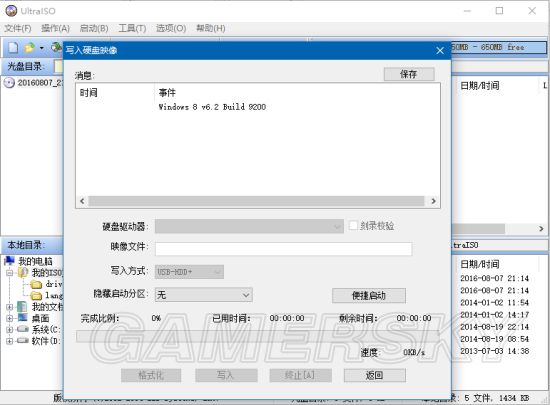
Task: Expand the 系统(C:) drive node
Action: 9,330
